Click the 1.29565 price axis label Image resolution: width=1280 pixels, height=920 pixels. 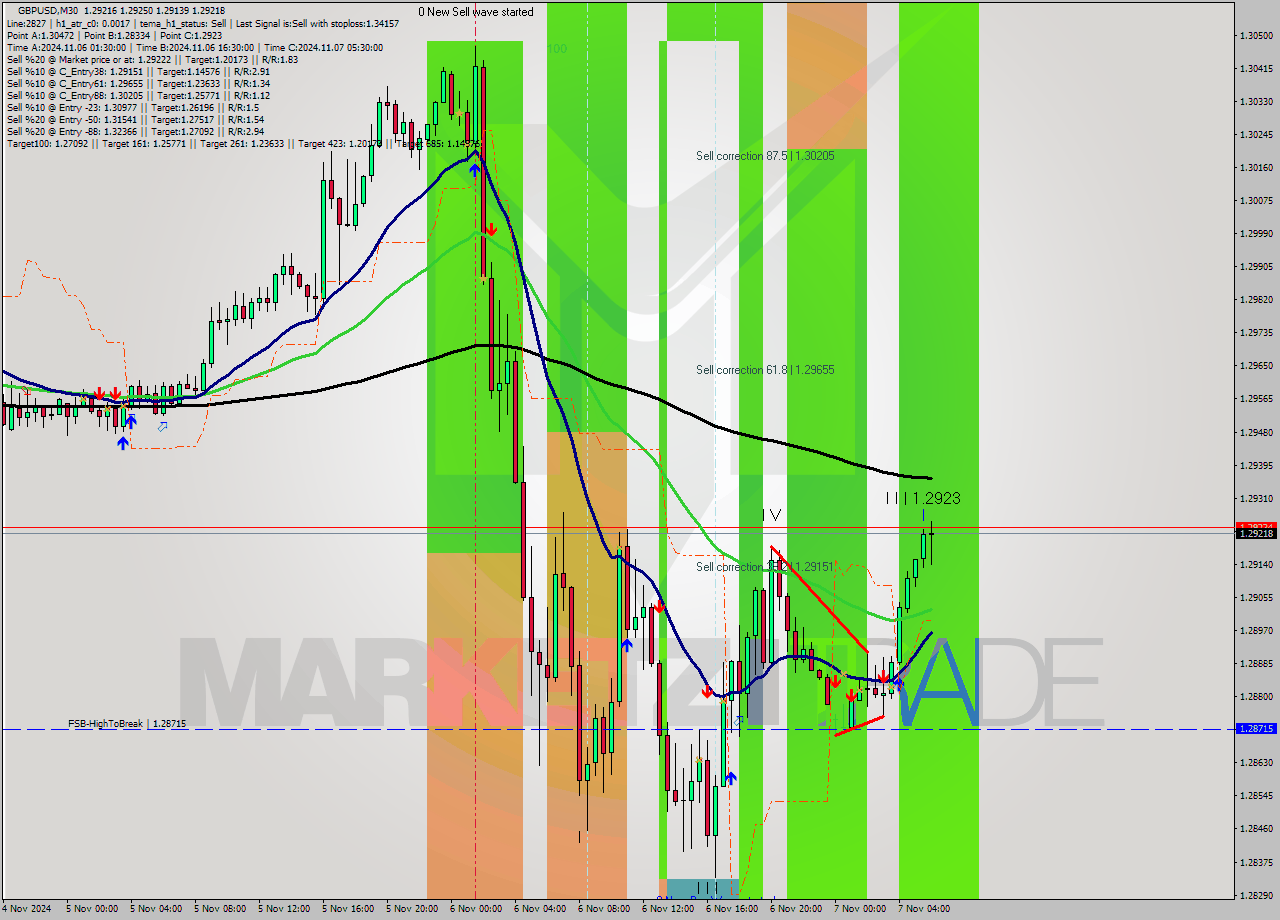pos(1256,398)
